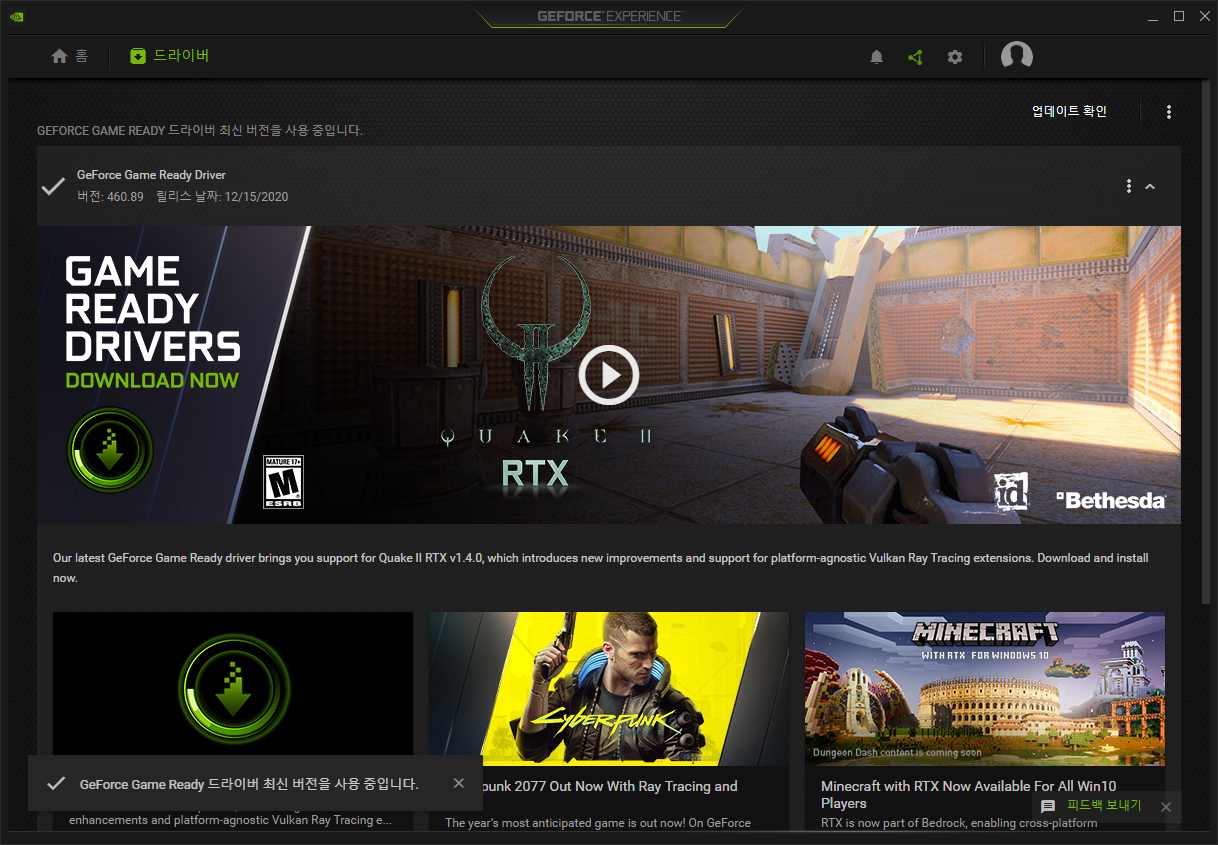This screenshot has width=1218, height=845.
Task: Open the more options menu beside 업데이트 확인
Action: (x=1169, y=112)
